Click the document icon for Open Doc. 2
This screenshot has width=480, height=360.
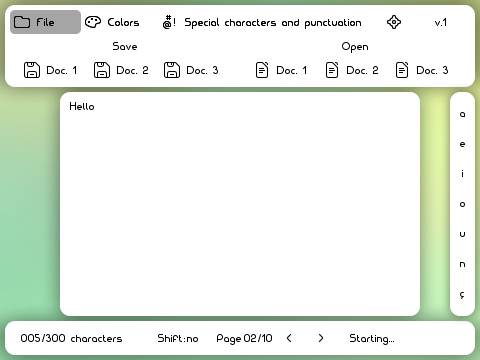click(x=332, y=70)
